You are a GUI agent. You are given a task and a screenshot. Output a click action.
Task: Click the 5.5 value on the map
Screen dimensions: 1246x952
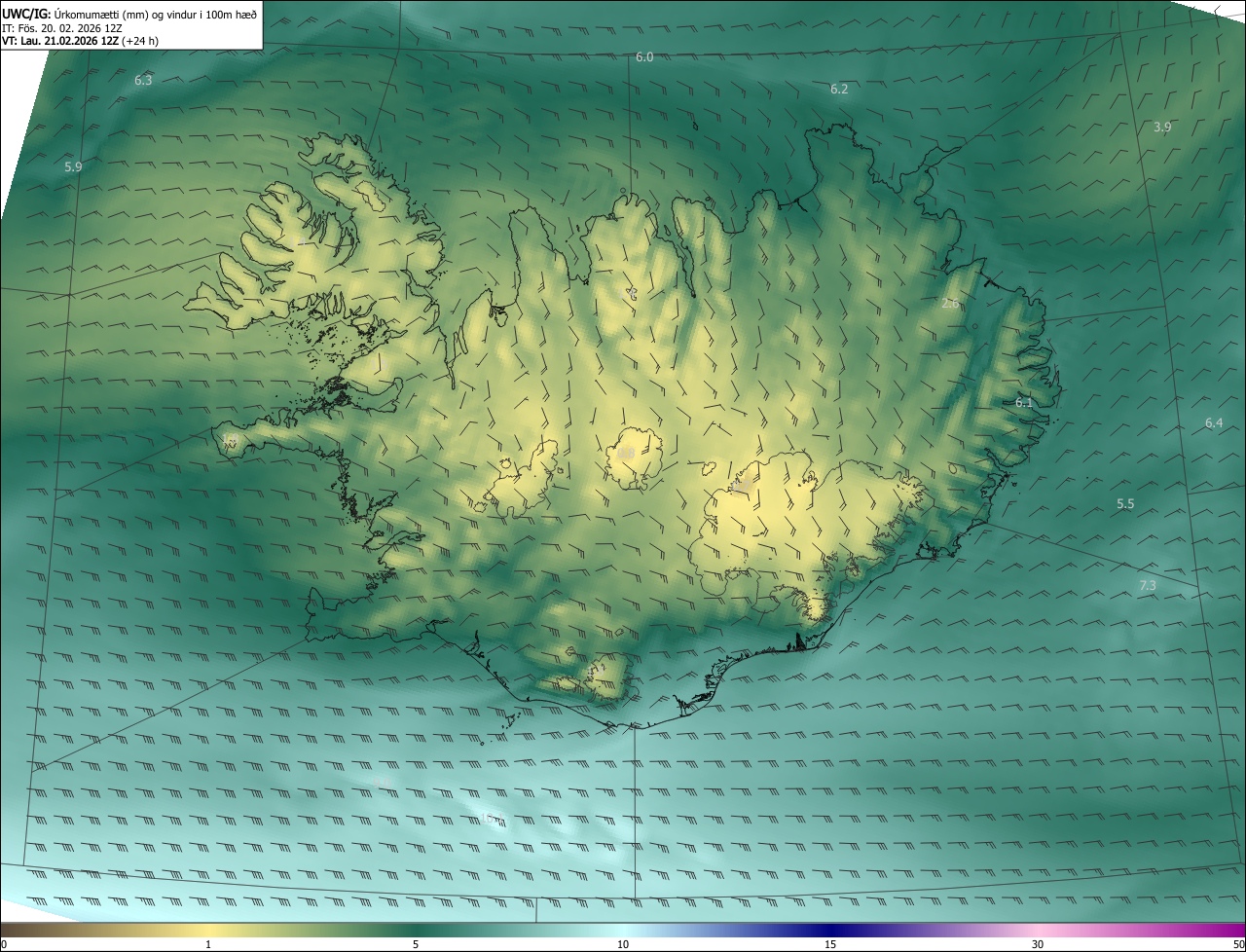(1125, 503)
